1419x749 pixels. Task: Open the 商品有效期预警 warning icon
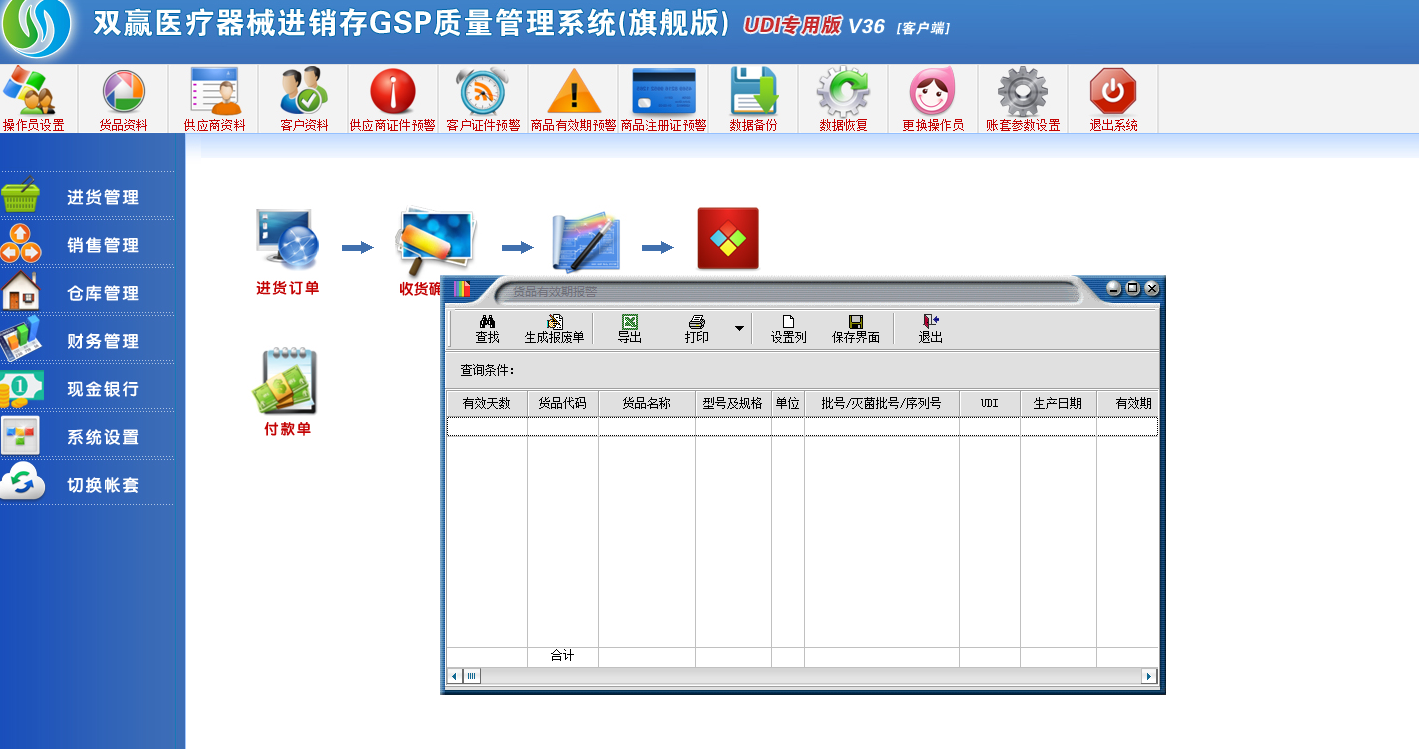click(x=570, y=98)
